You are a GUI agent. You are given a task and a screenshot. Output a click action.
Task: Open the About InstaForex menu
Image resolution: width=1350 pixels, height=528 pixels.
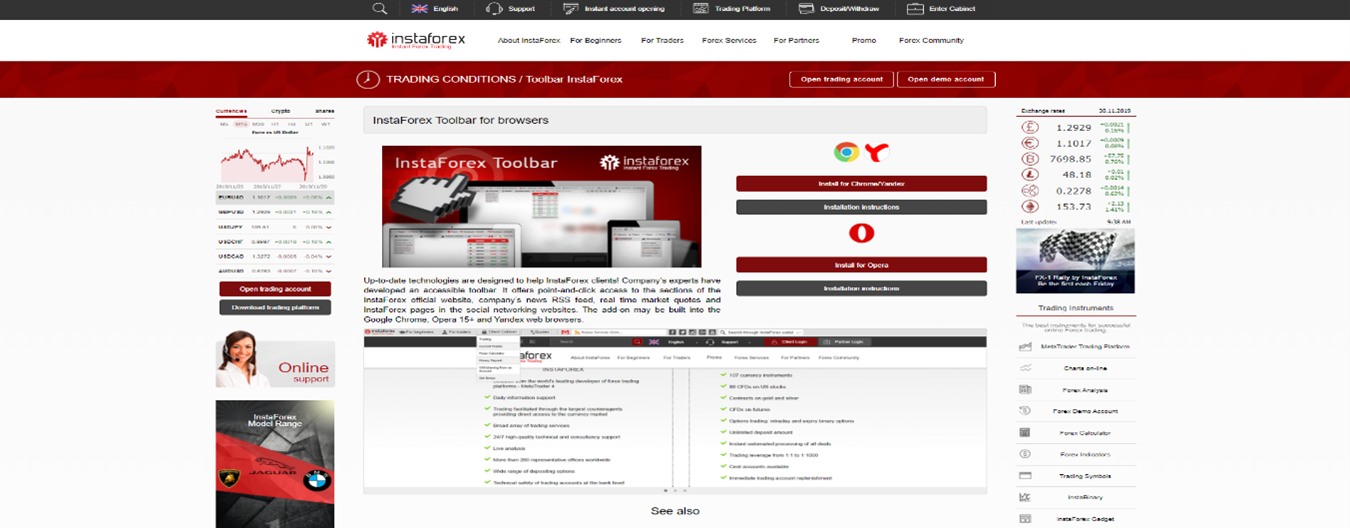click(x=529, y=41)
